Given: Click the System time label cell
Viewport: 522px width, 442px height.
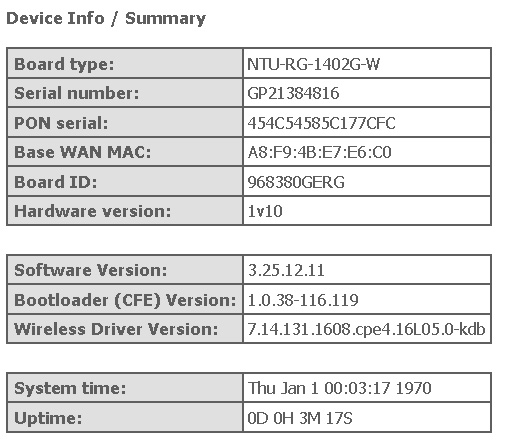Looking at the screenshot, I should 125,388.
